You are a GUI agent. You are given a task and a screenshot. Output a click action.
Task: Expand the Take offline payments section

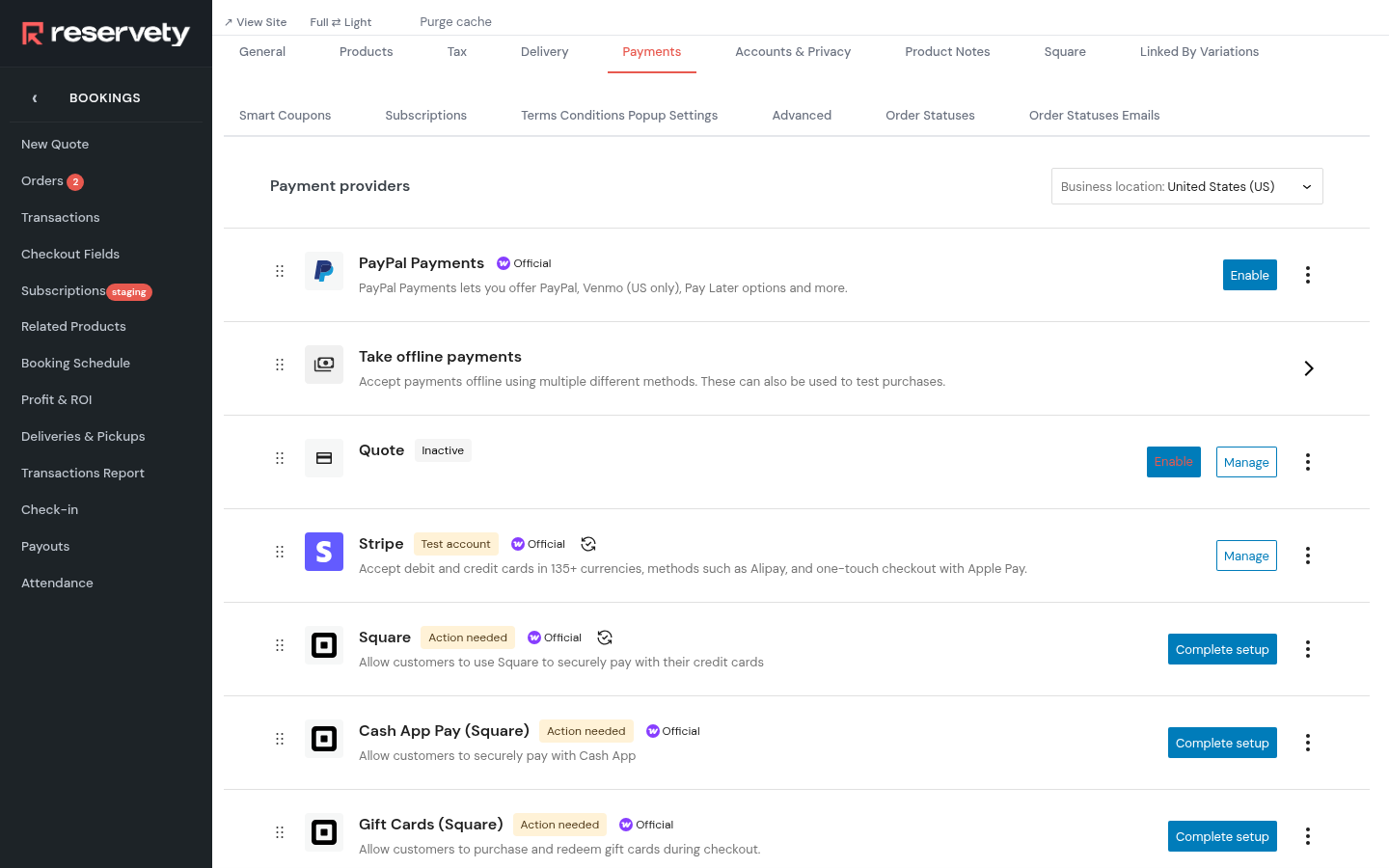pos(1309,368)
